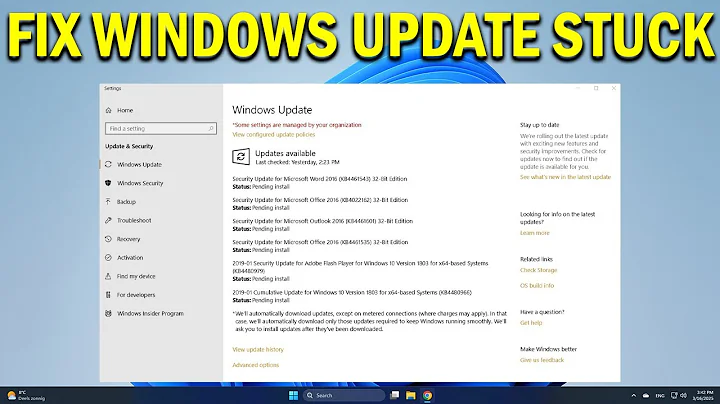This screenshot has width=720, height=404.
Task: Click the For developers icon
Action: [108, 295]
